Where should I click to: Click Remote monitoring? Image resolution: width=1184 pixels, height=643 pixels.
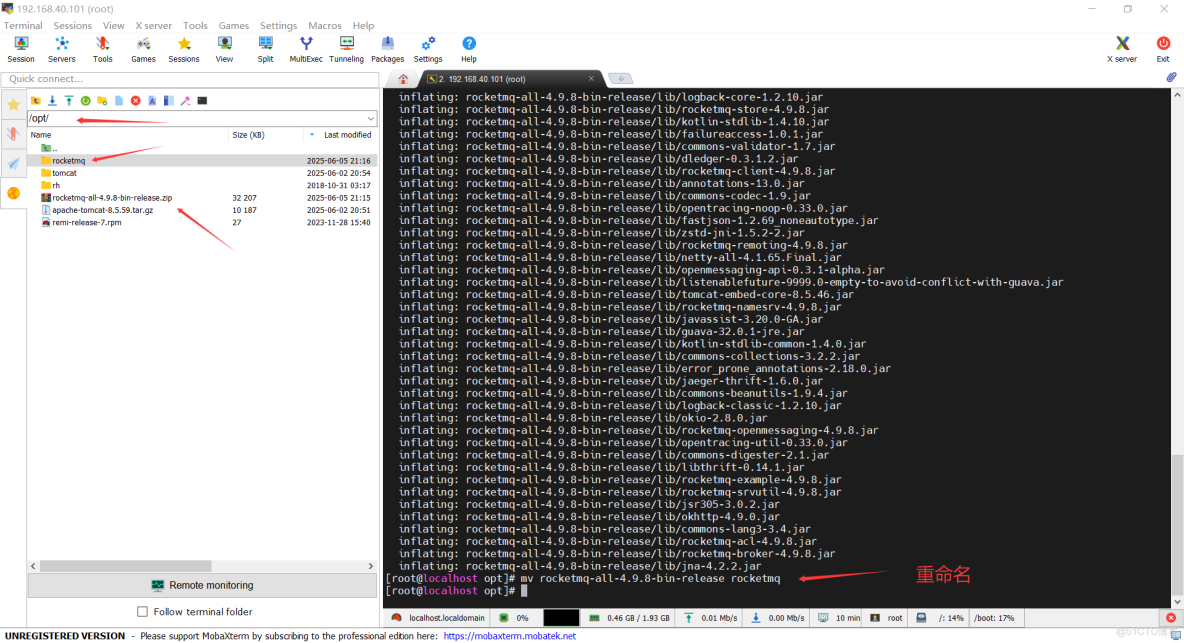[201, 584]
